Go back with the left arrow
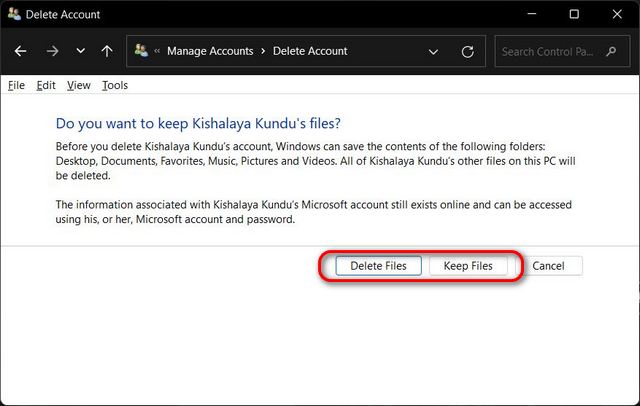 (x=20, y=51)
